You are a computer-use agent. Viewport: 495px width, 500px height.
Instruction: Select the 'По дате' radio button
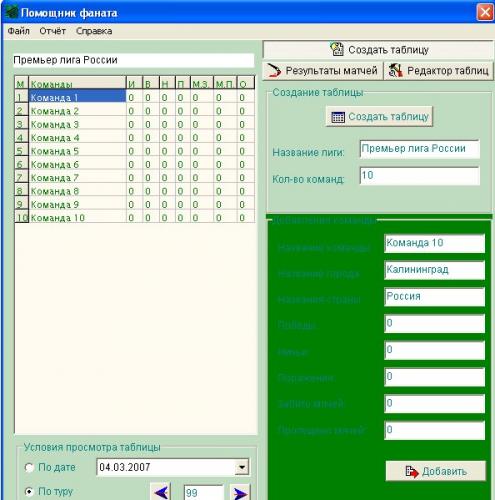29,467
